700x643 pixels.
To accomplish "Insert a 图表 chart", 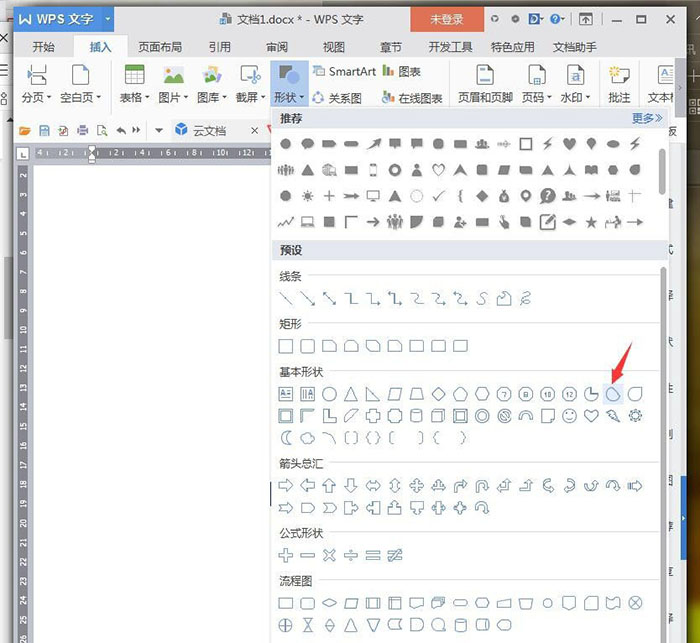I will pos(401,71).
